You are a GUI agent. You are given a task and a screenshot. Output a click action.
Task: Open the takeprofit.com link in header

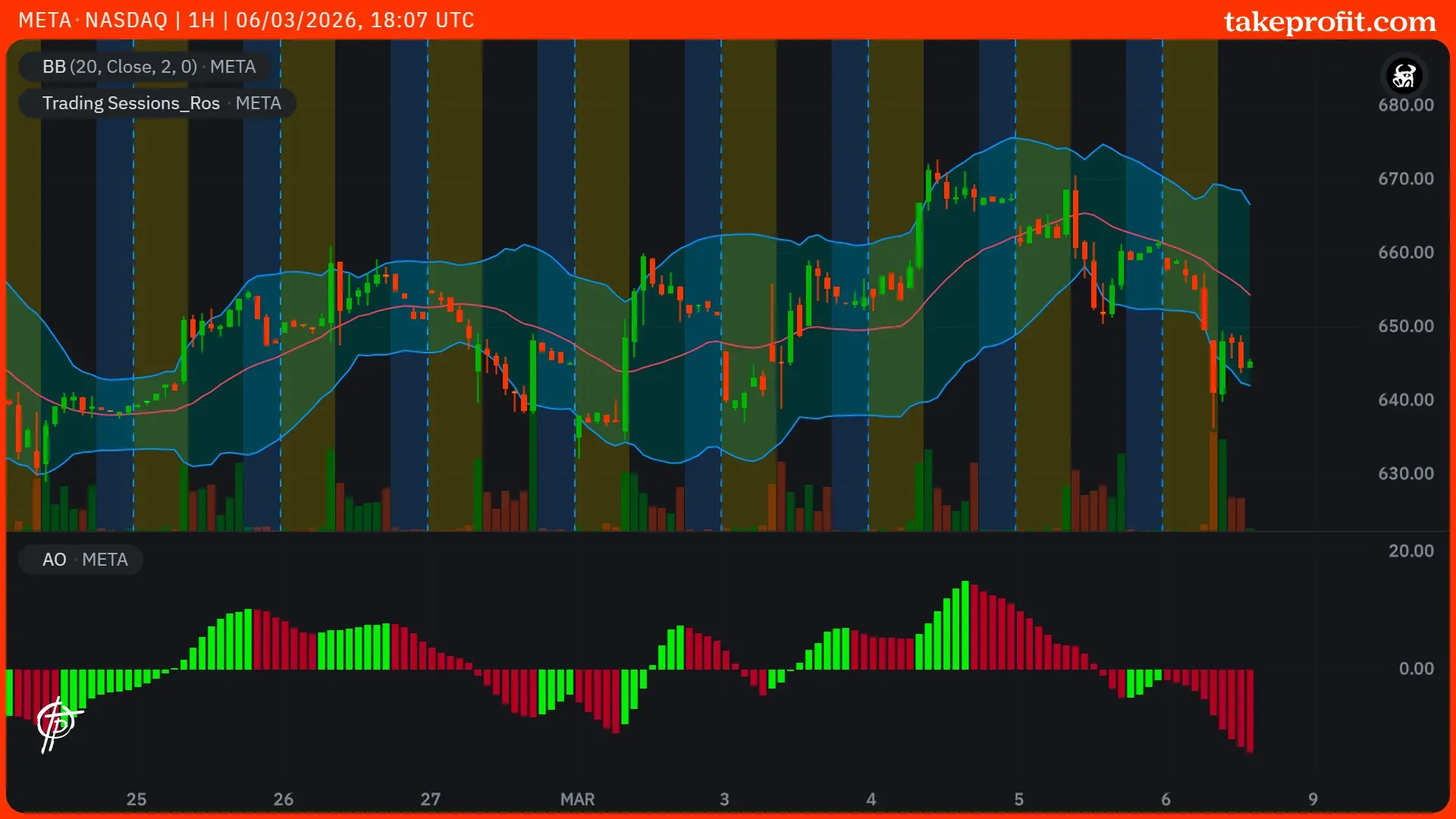point(1329,21)
